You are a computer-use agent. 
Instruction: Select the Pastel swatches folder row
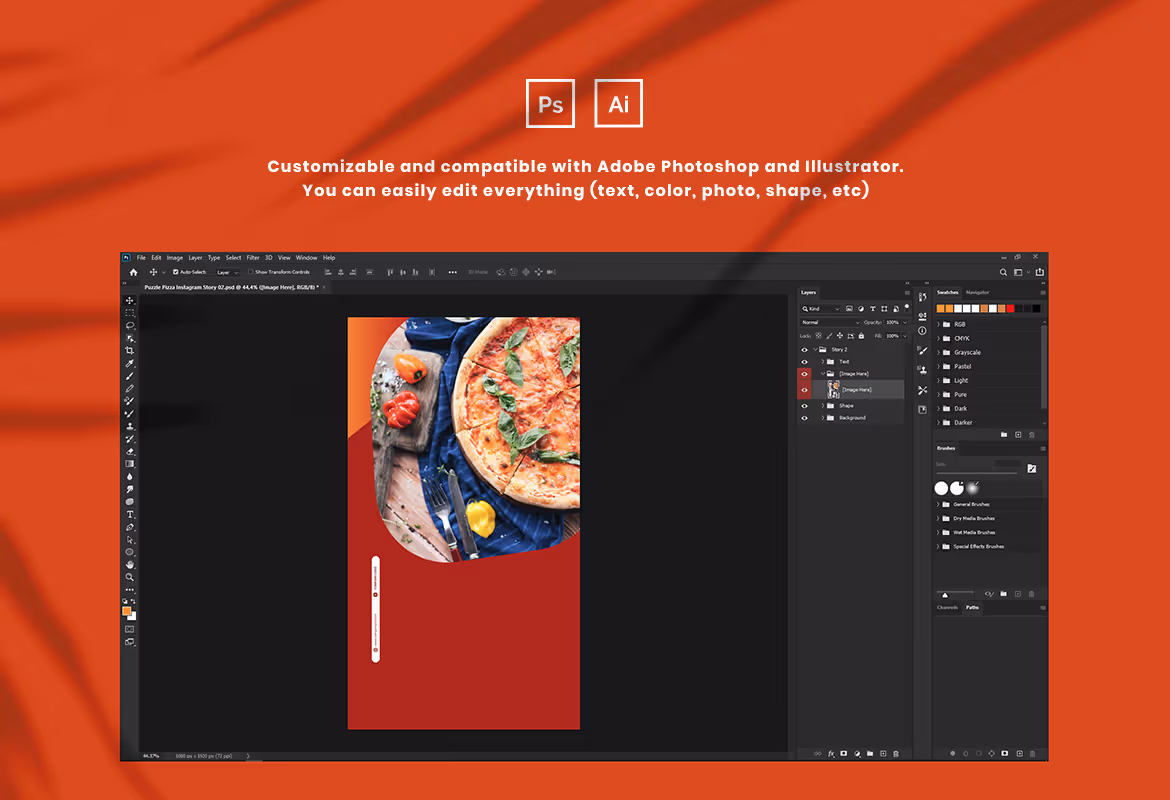987,366
